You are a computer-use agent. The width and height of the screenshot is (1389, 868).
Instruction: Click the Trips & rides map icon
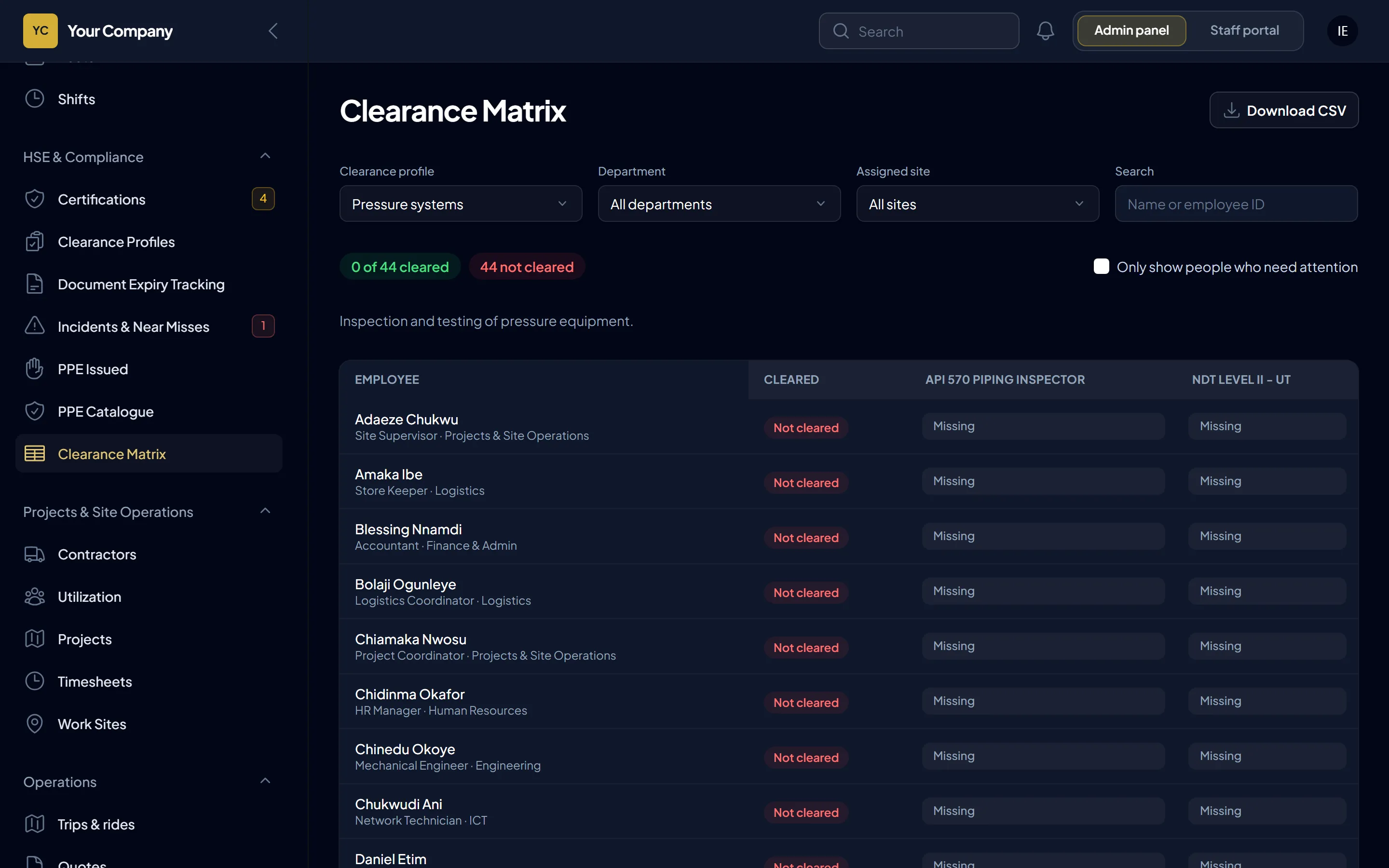click(34, 824)
